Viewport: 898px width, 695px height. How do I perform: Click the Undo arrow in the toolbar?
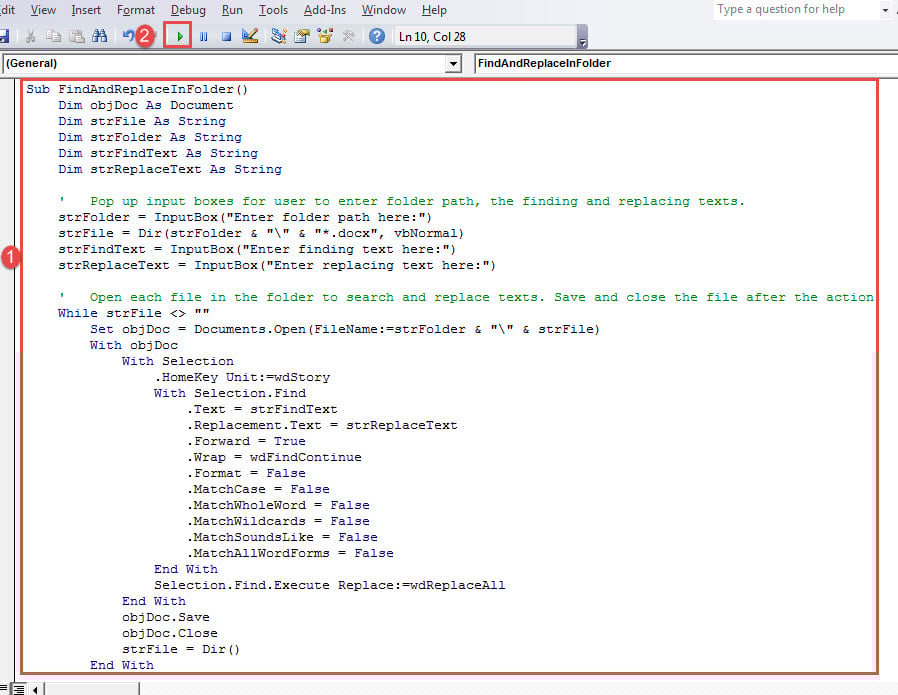(128, 37)
